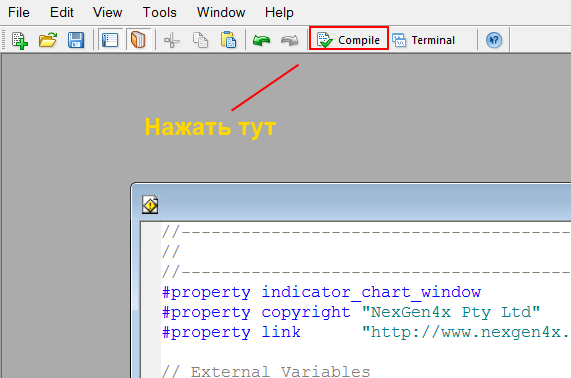Open the Window menu
Screen dimensions: 571x378
pyautogui.click(x=221, y=12)
